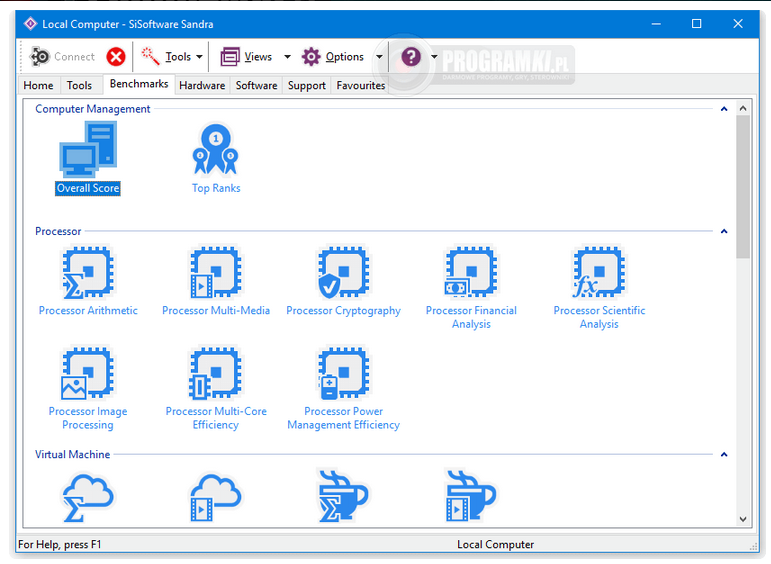Click the Sandra app icon in title bar
The image size is (771, 564).
(30, 24)
